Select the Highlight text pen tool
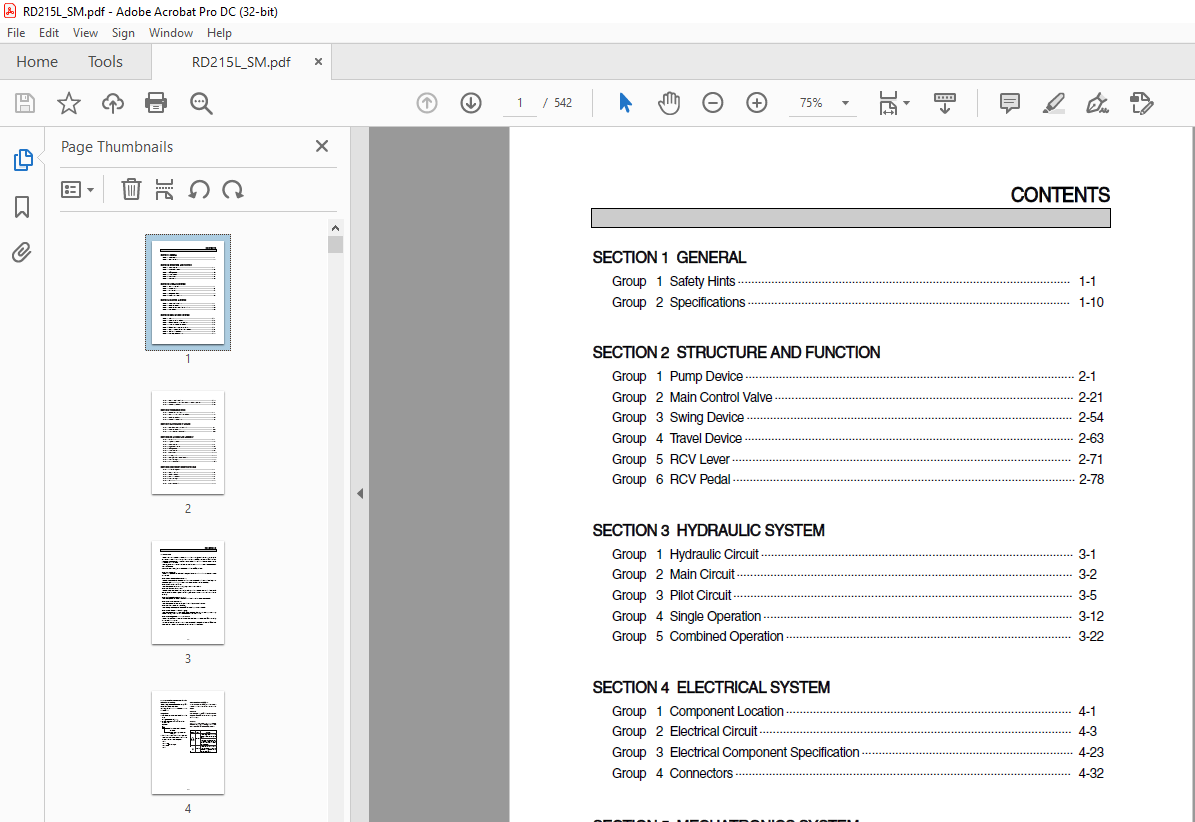1195x822 pixels. pyautogui.click(x=1053, y=103)
